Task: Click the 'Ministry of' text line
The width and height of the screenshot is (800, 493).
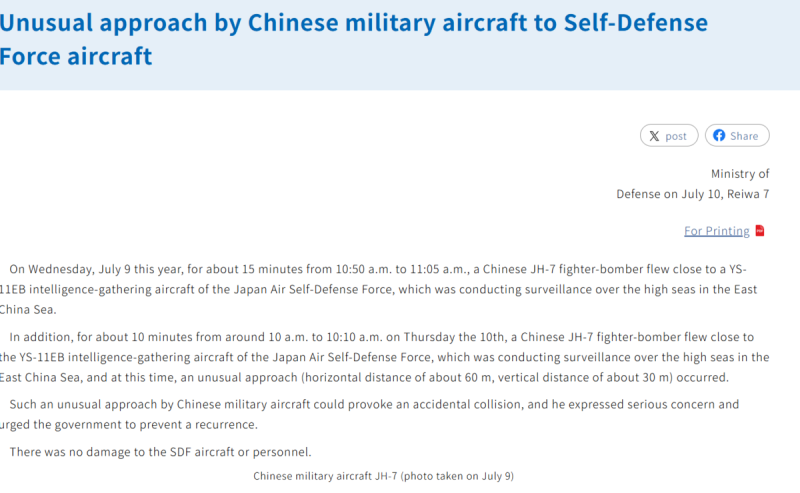Action: (740, 174)
